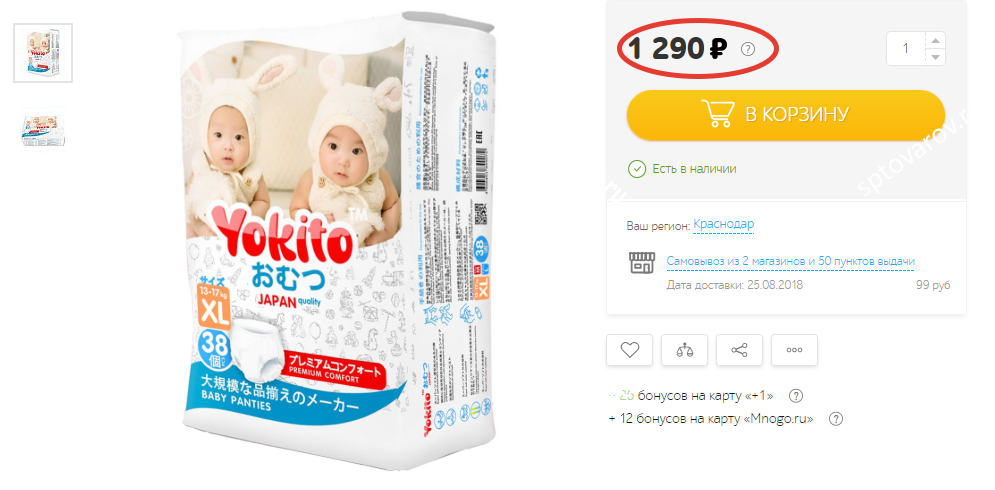Open Самовывоз из 2 магазинов link
The width and height of the screenshot is (995, 490).
click(791, 262)
